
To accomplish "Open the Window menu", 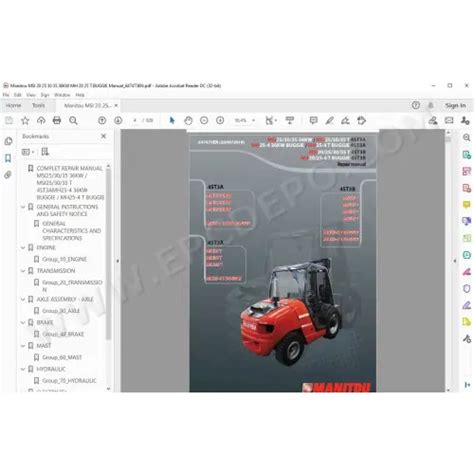I will pyautogui.click(x=62, y=95).
